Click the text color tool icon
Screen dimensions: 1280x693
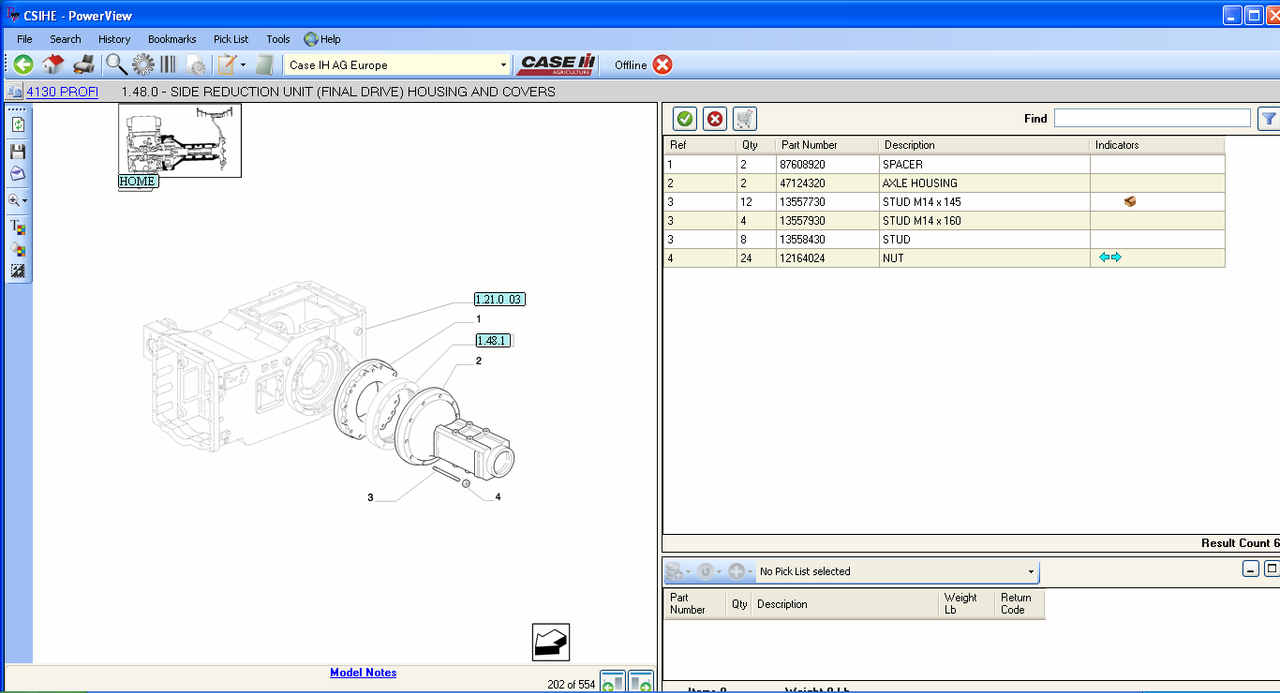tap(18, 227)
